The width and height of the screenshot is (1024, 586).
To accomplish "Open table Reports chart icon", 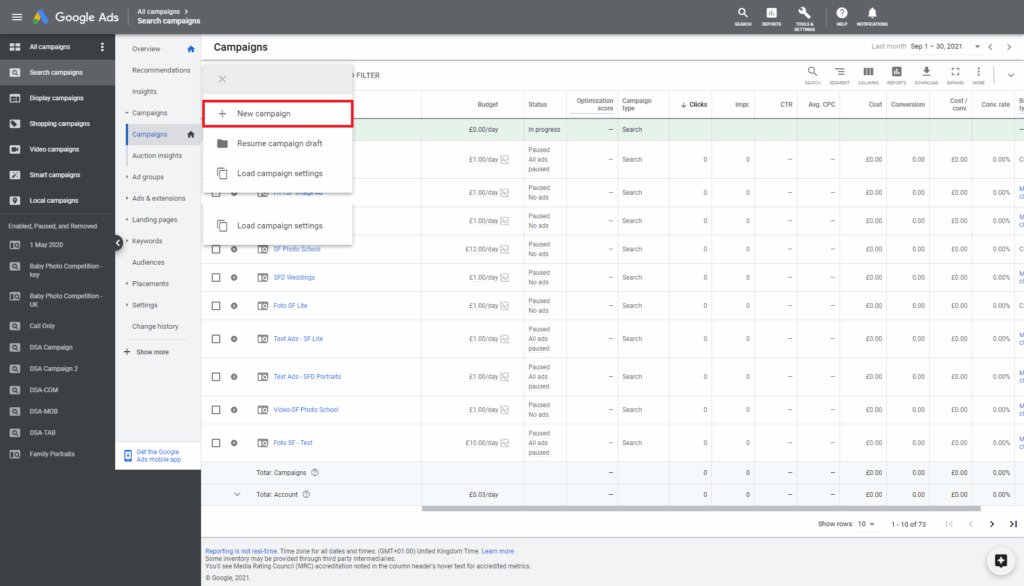I will coord(897,75).
